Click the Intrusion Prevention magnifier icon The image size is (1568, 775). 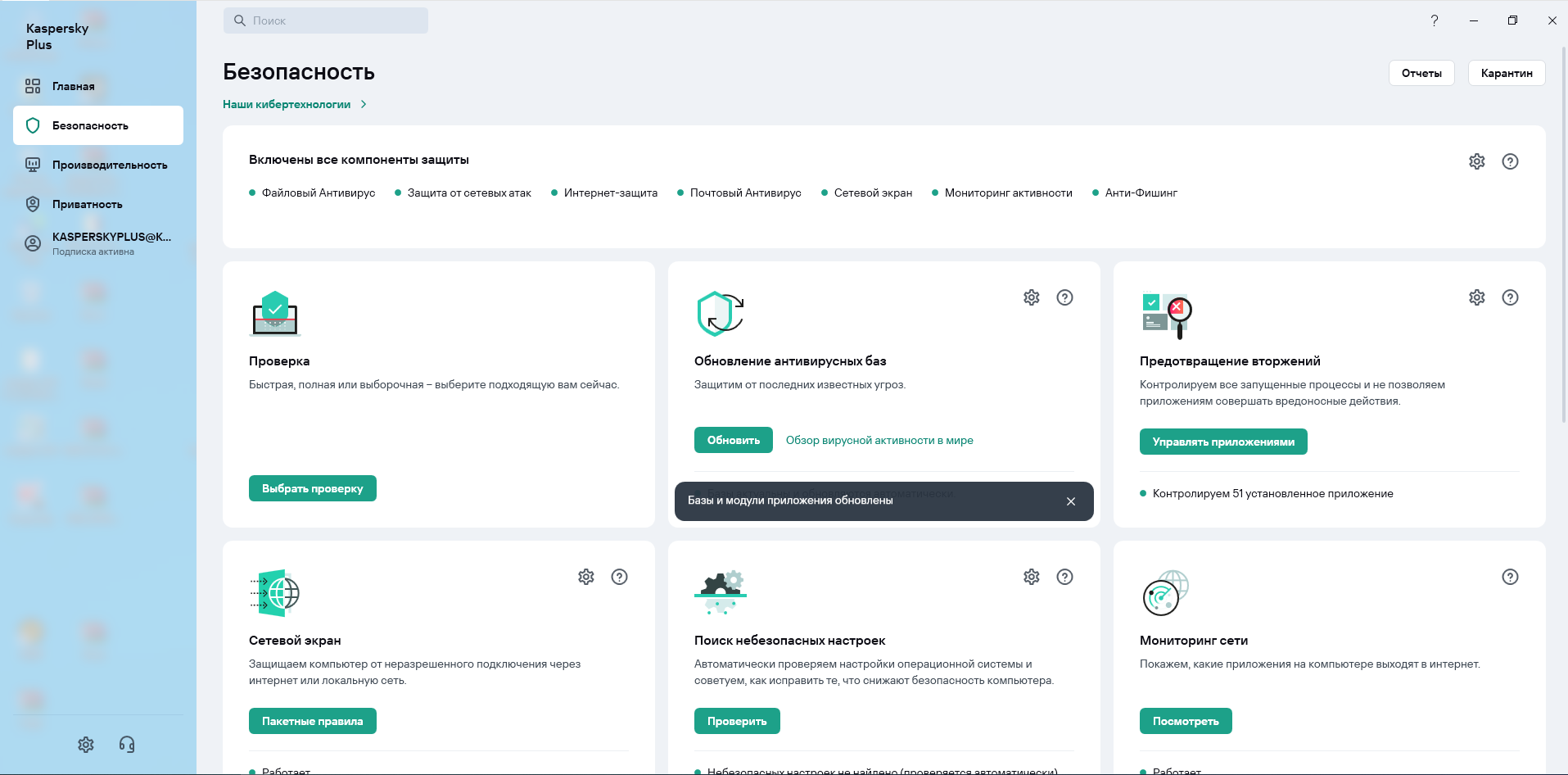pyautogui.click(x=1166, y=315)
